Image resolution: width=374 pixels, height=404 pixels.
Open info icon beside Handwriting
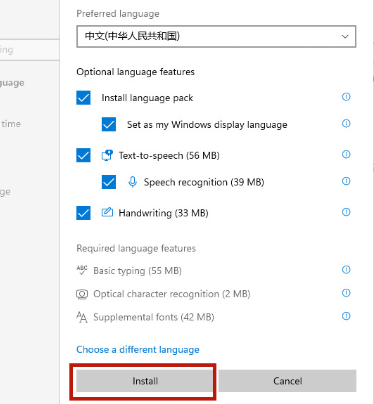[346, 212]
